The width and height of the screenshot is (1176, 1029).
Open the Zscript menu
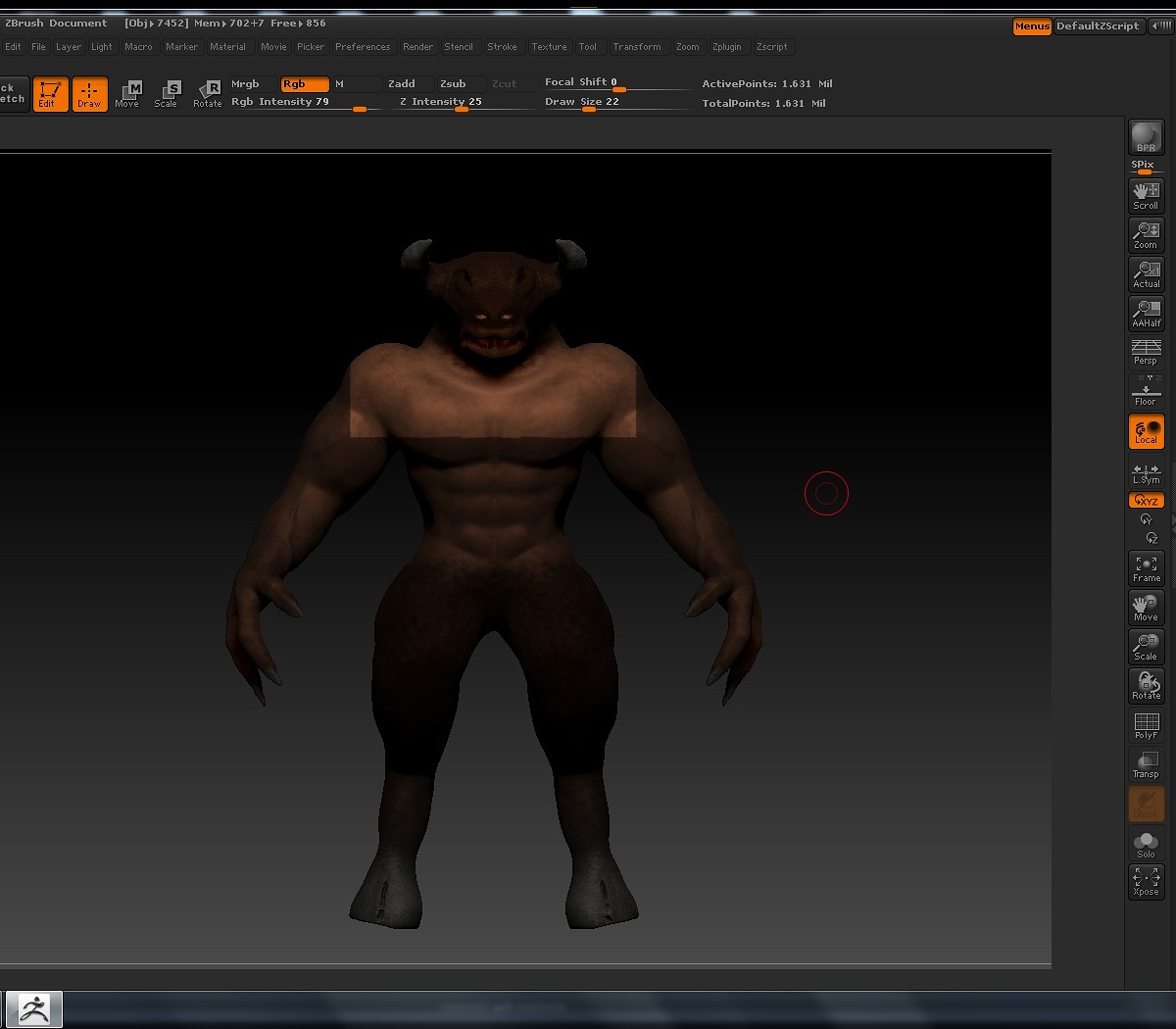click(x=772, y=47)
